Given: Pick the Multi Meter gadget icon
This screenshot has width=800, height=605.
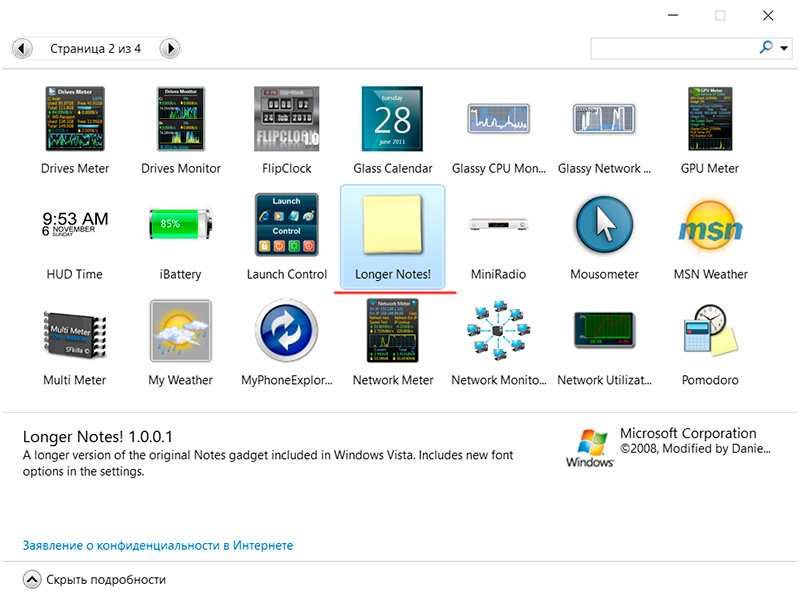Looking at the screenshot, I should pos(75,331).
